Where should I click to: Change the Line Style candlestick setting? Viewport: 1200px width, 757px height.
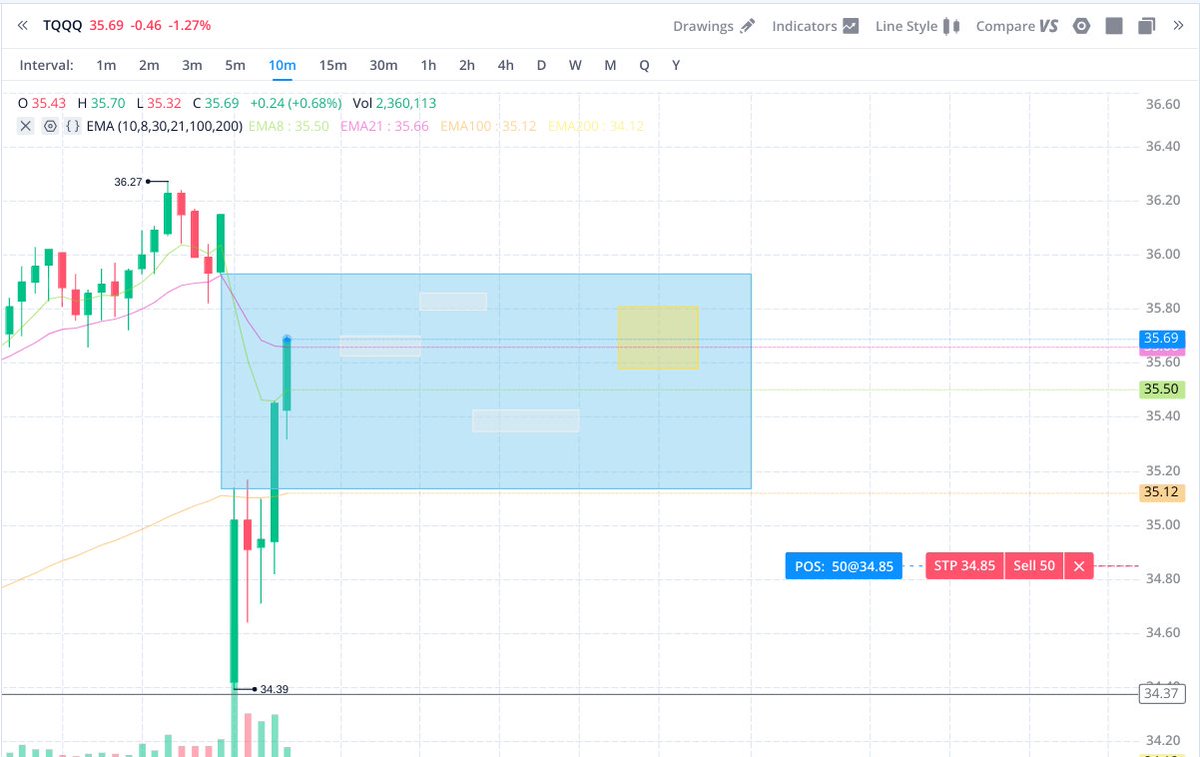pos(917,26)
